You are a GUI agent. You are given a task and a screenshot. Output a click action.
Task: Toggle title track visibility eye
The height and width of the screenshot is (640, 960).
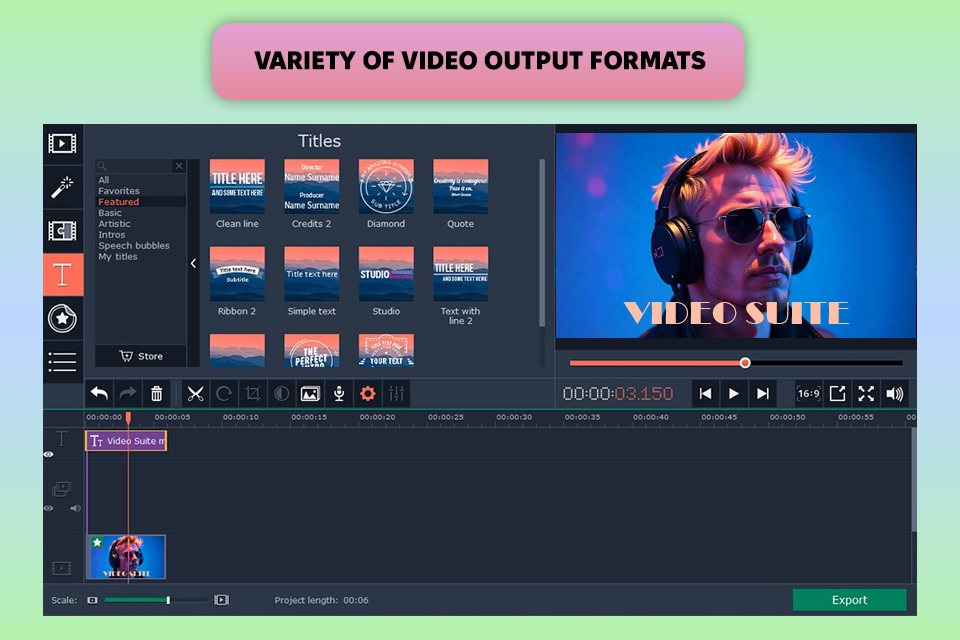point(49,454)
